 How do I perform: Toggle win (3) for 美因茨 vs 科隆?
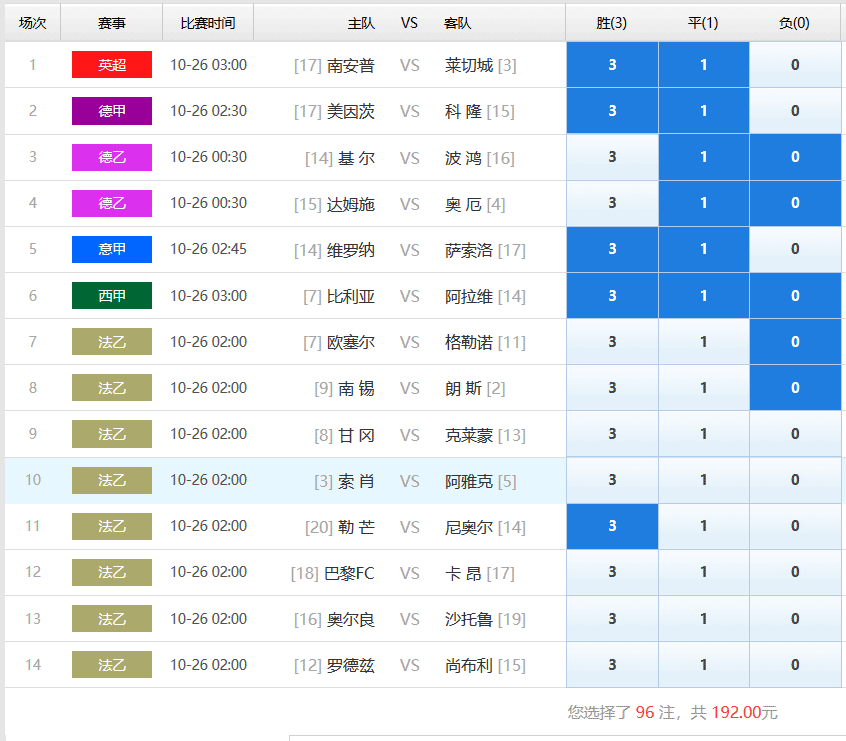pos(612,111)
